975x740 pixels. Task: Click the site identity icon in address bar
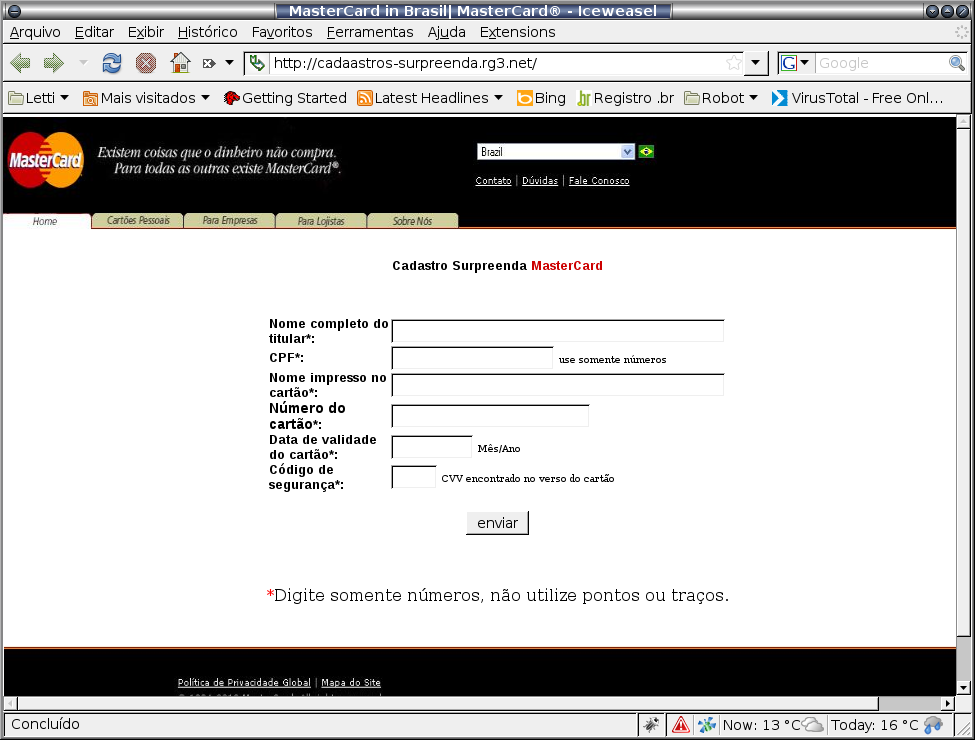tap(257, 63)
